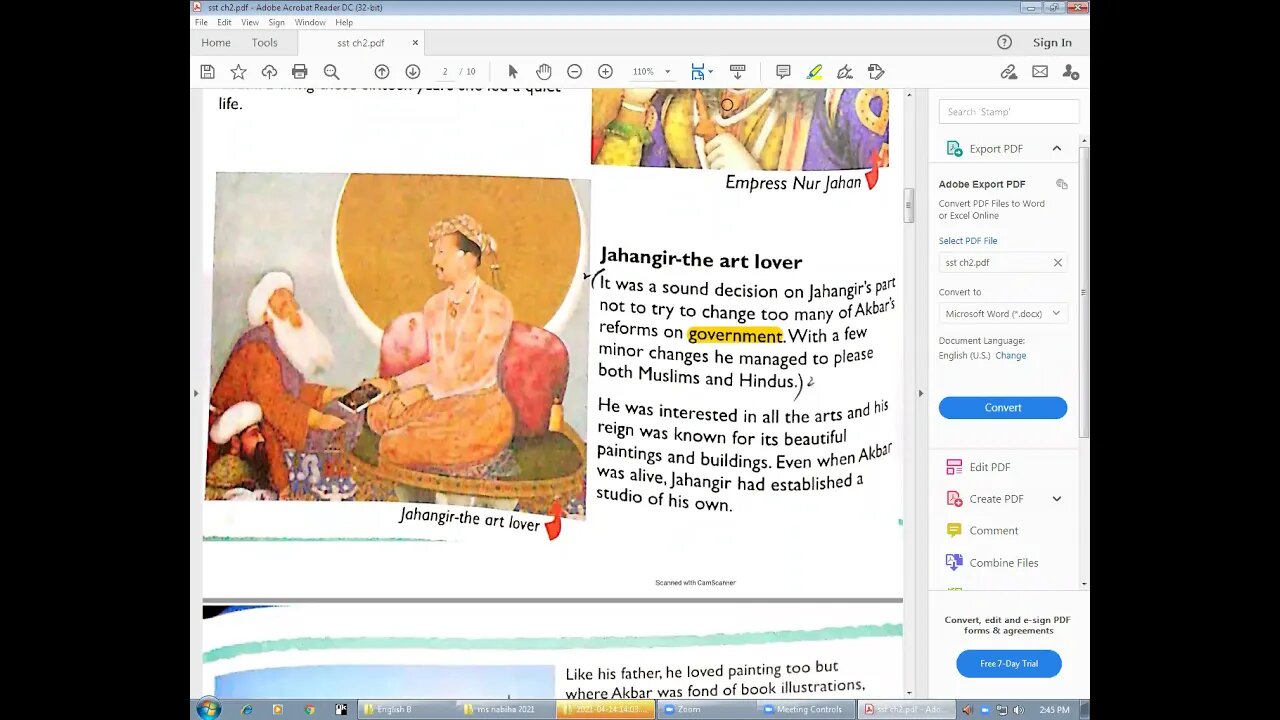This screenshot has height=720, width=1280.
Task: Open the Help question mark icon
Action: pyautogui.click(x=1004, y=42)
